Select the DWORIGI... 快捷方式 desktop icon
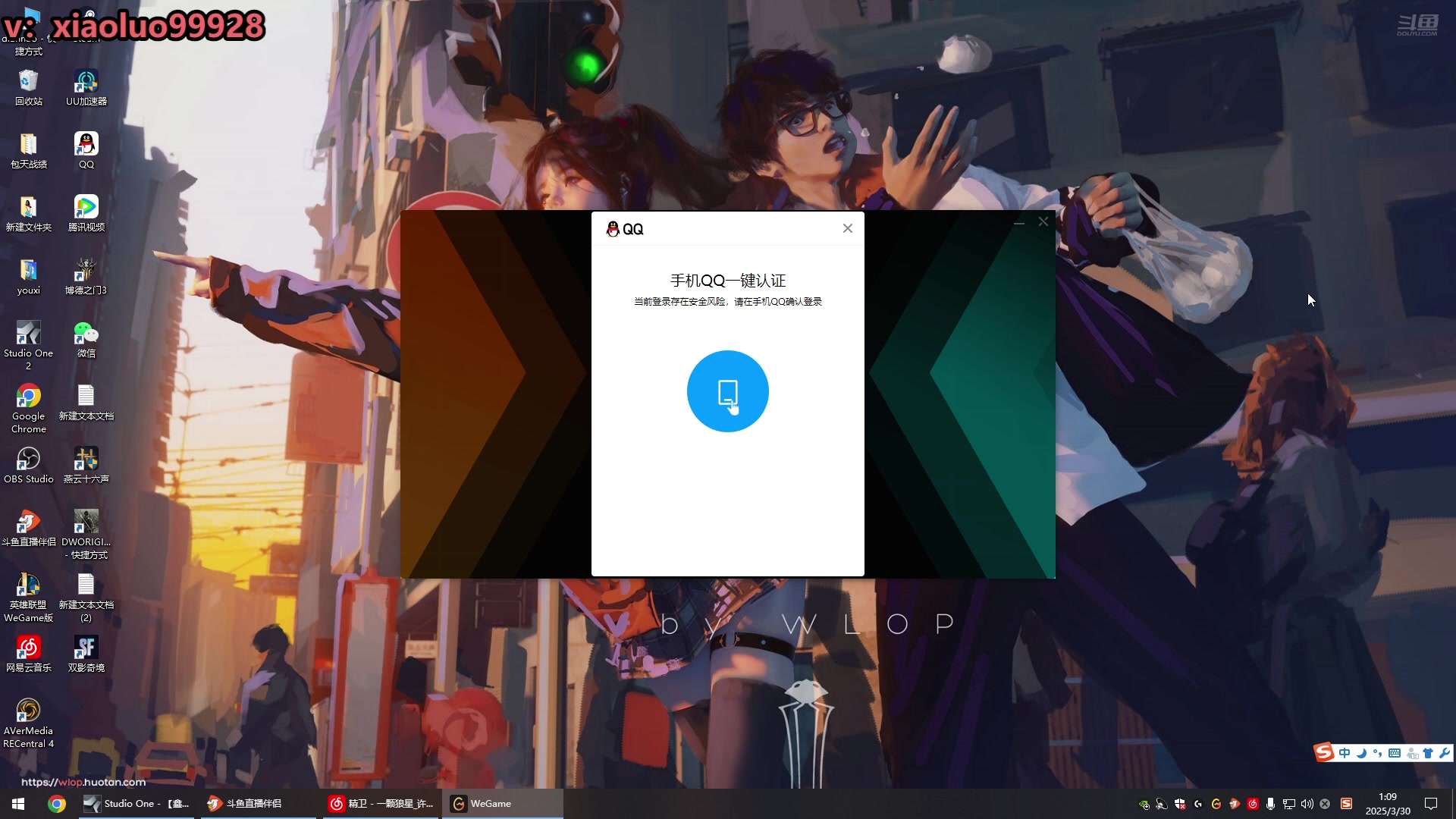 click(x=86, y=534)
